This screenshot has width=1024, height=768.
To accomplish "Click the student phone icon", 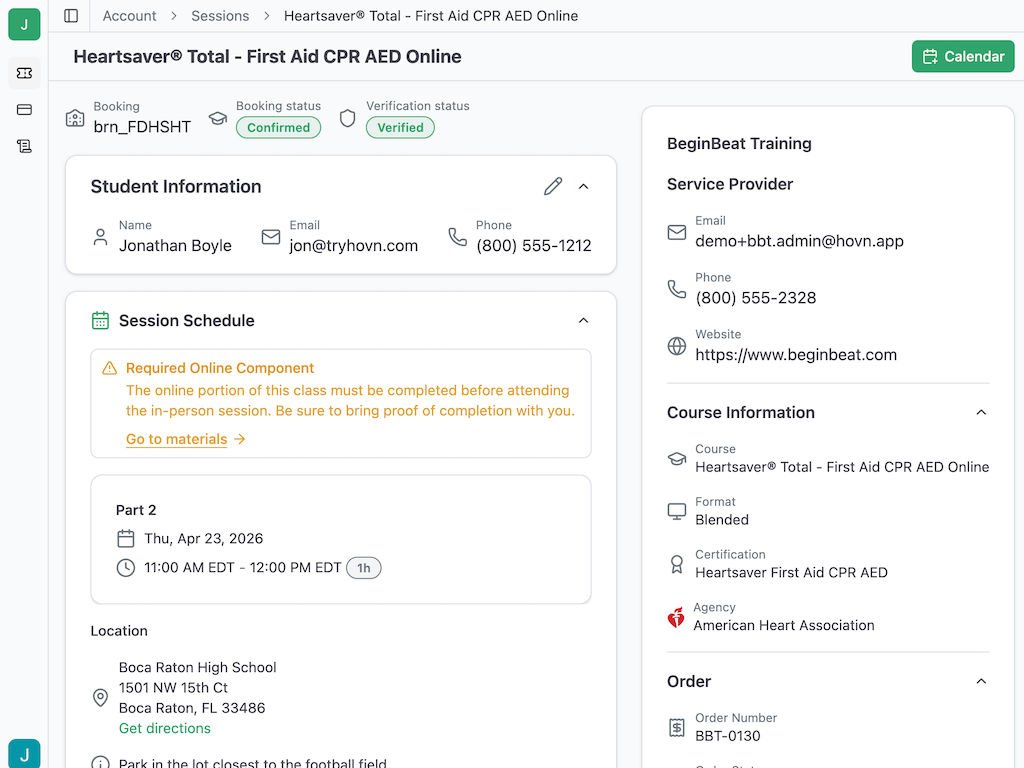I will pyautogui.click(x=457, y=237).
